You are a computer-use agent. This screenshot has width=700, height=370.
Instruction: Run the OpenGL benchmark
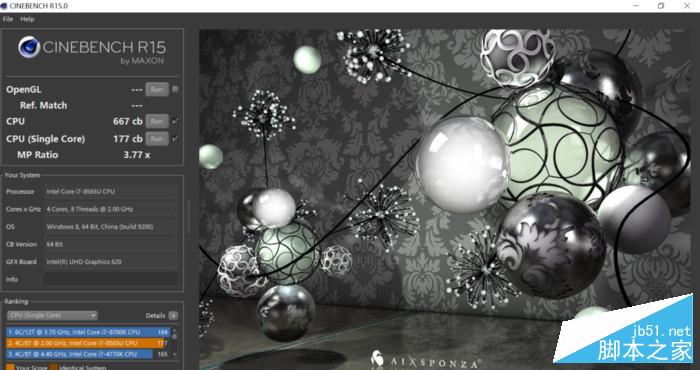157,89
